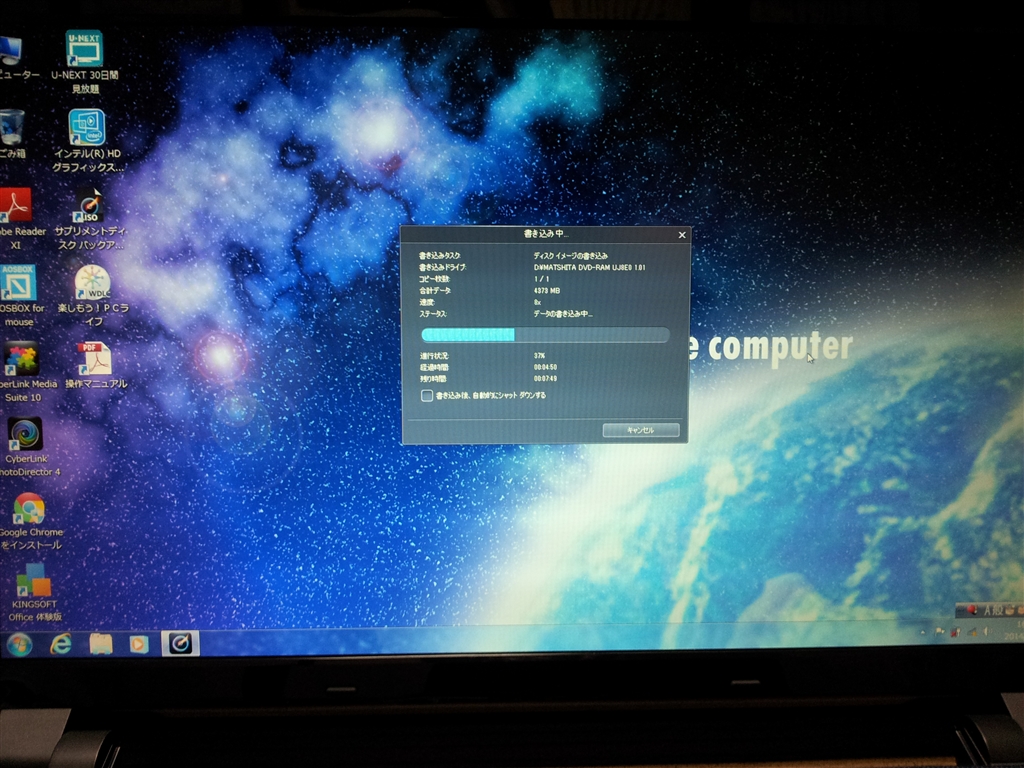Click the Action Center flag tray icon

click(x=940, y=632)
